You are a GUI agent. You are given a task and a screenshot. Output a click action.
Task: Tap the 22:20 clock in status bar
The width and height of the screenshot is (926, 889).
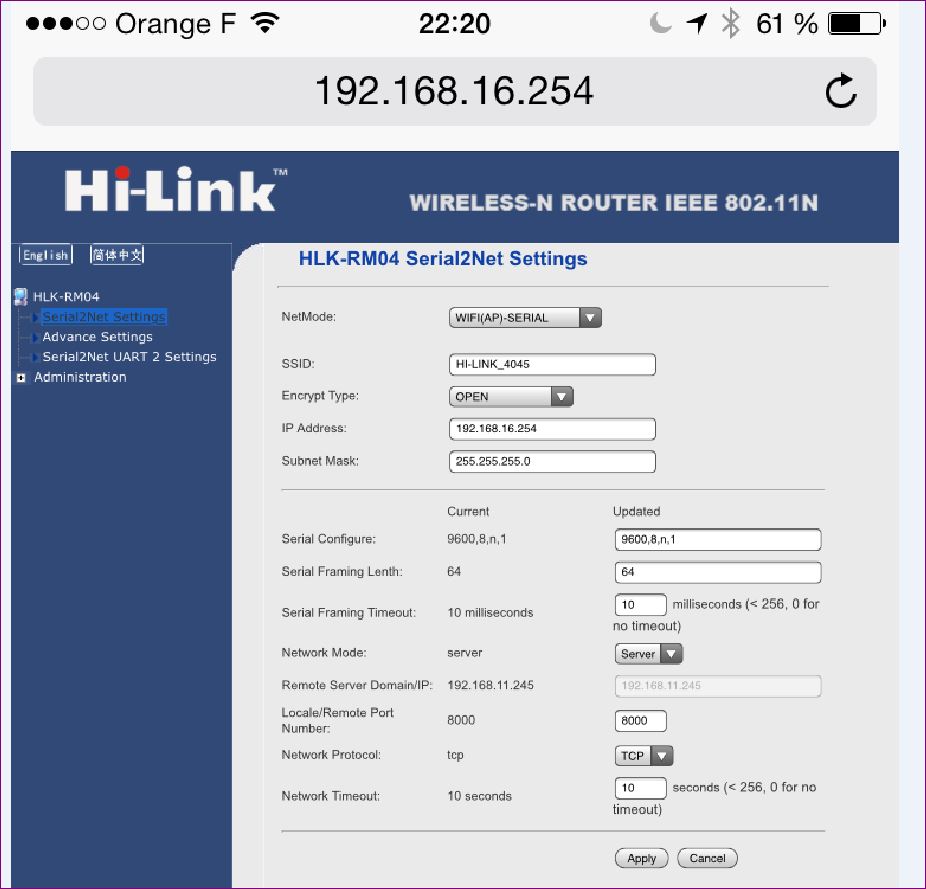click(x=454, y=24)
